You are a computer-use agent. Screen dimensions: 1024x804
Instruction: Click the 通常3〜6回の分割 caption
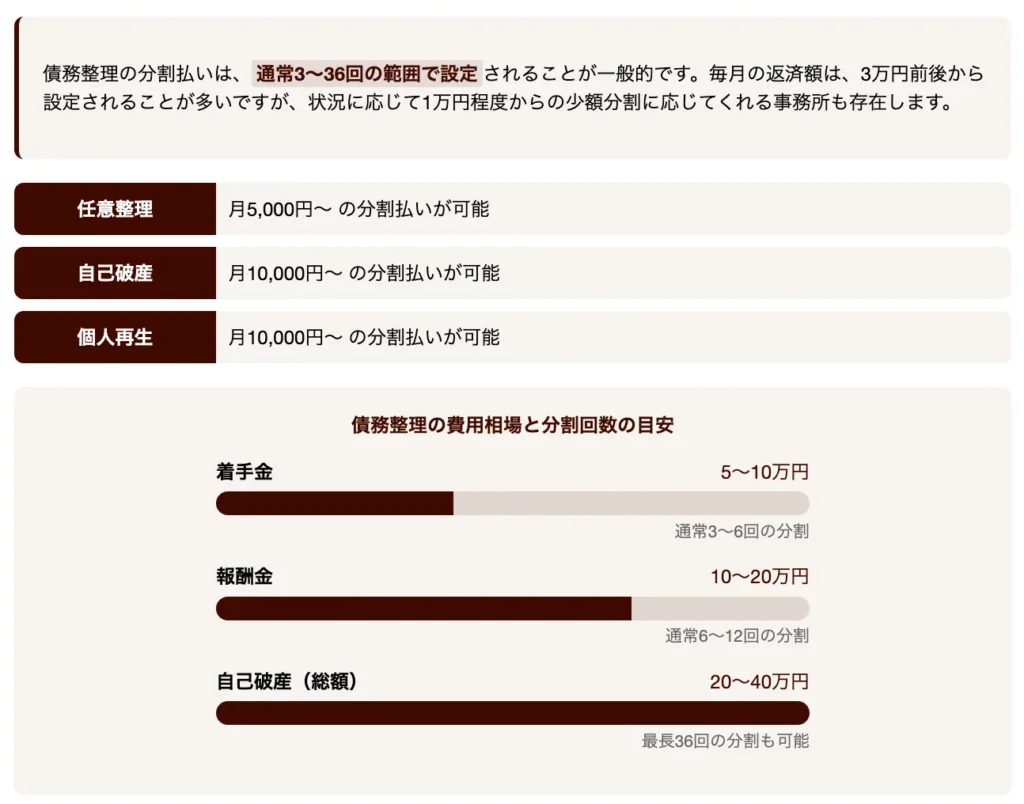pyautogui.click(x=741, y=531)
